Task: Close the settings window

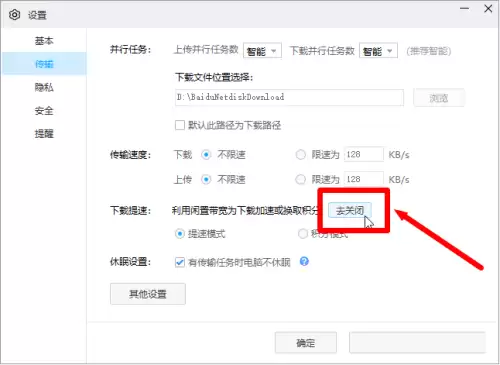Action: 488,9
